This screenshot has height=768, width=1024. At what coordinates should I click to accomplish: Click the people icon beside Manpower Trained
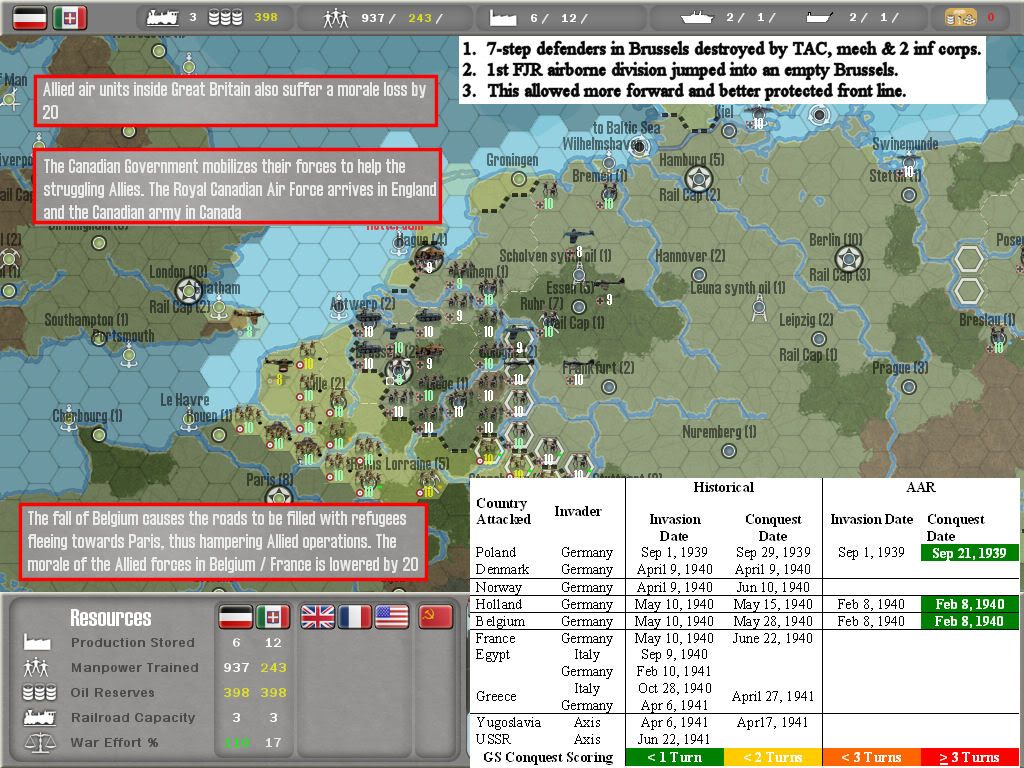click(x=36, y=667)
